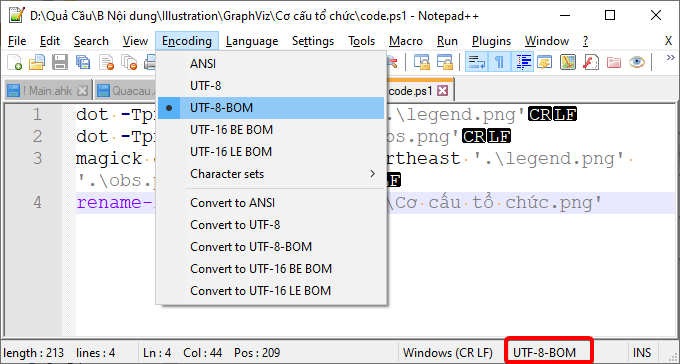Click the New file toolbar icon
680x364 pixels.
click(x=14, y=62)
